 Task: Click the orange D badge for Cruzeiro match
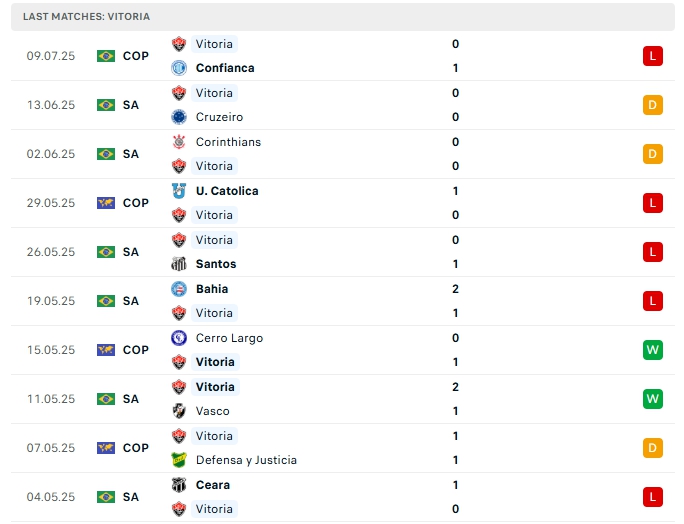pos(652,105)
